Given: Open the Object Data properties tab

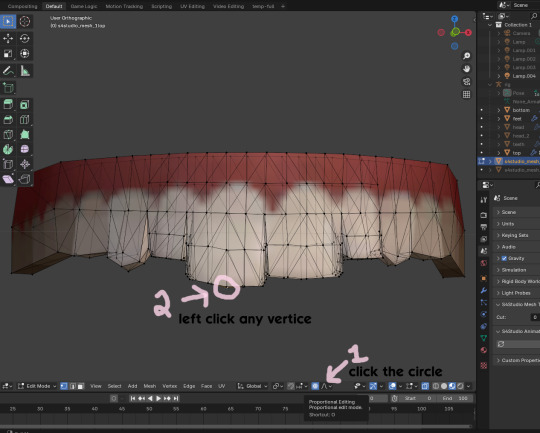Looking at the screenshot, I should (x=484, y=338).
